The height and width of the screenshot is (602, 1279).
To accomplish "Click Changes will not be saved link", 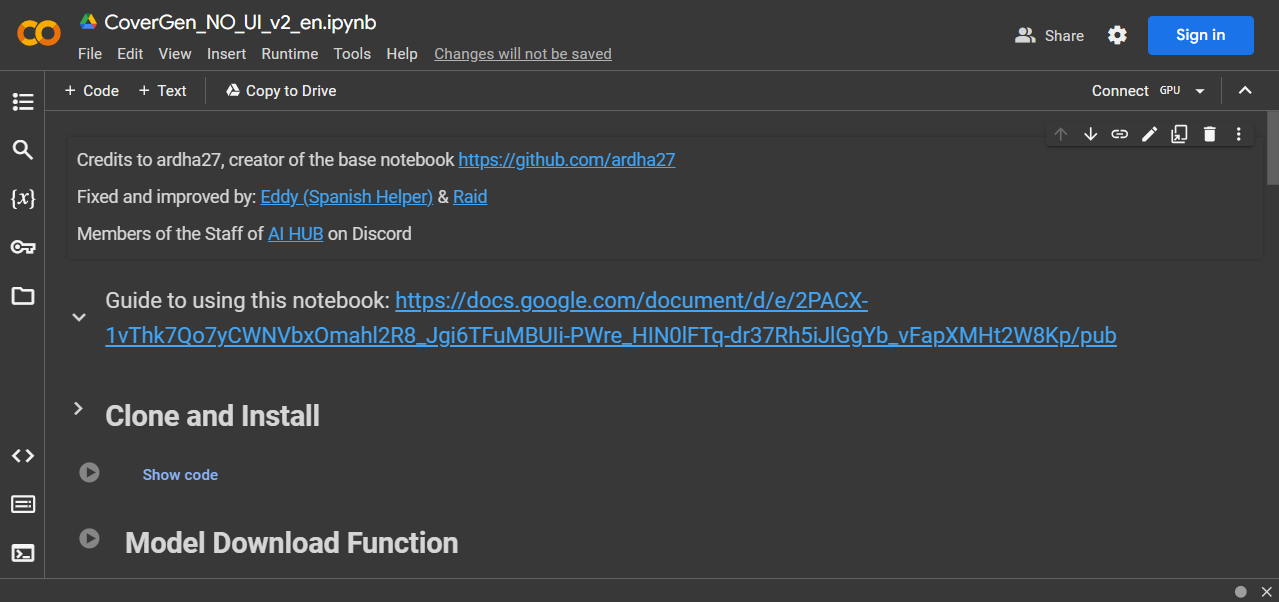I will pos(523,54).
